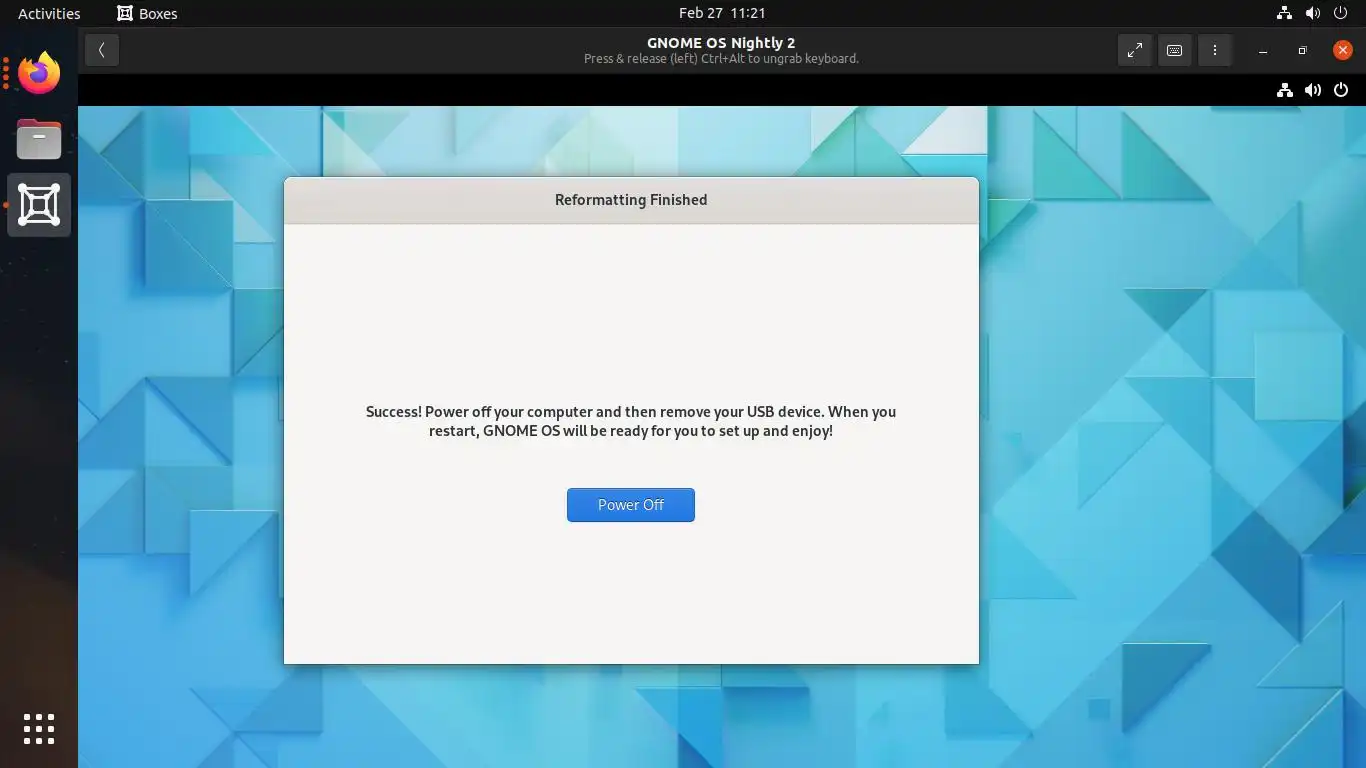The height and width of the screenshot is (768, 1366).
Task: Close the Boxes window
Action: [x=1342, y=50]
